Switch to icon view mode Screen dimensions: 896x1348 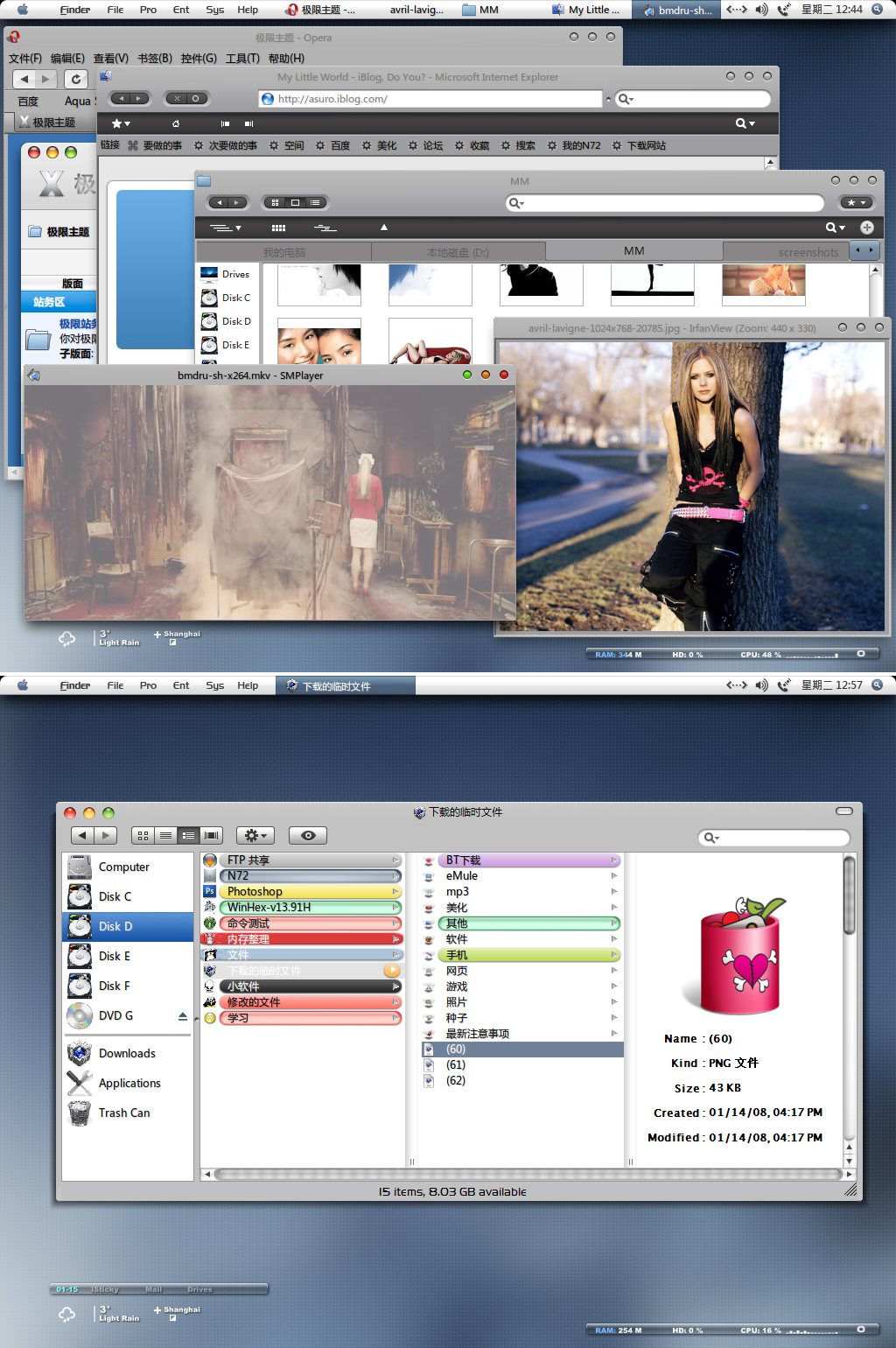click(x=143, y=835)
